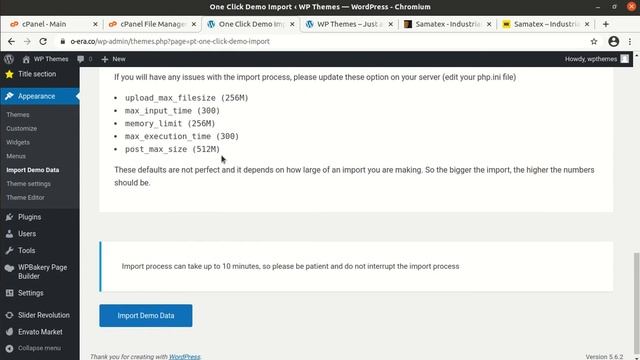Go back with browser back arrow

[11, 41]
